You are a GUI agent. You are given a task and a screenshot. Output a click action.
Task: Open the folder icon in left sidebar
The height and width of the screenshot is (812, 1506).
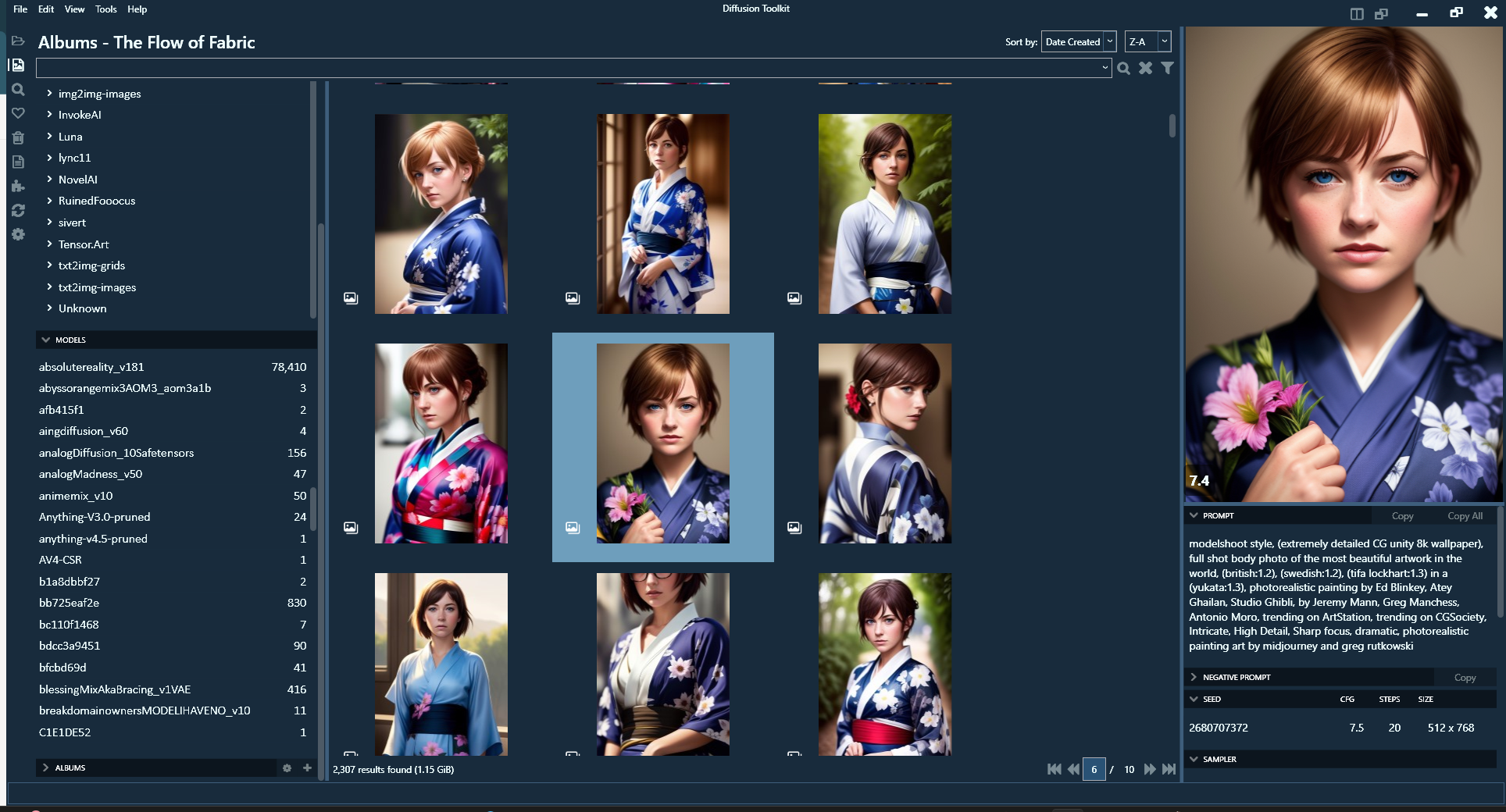(18, 41)
